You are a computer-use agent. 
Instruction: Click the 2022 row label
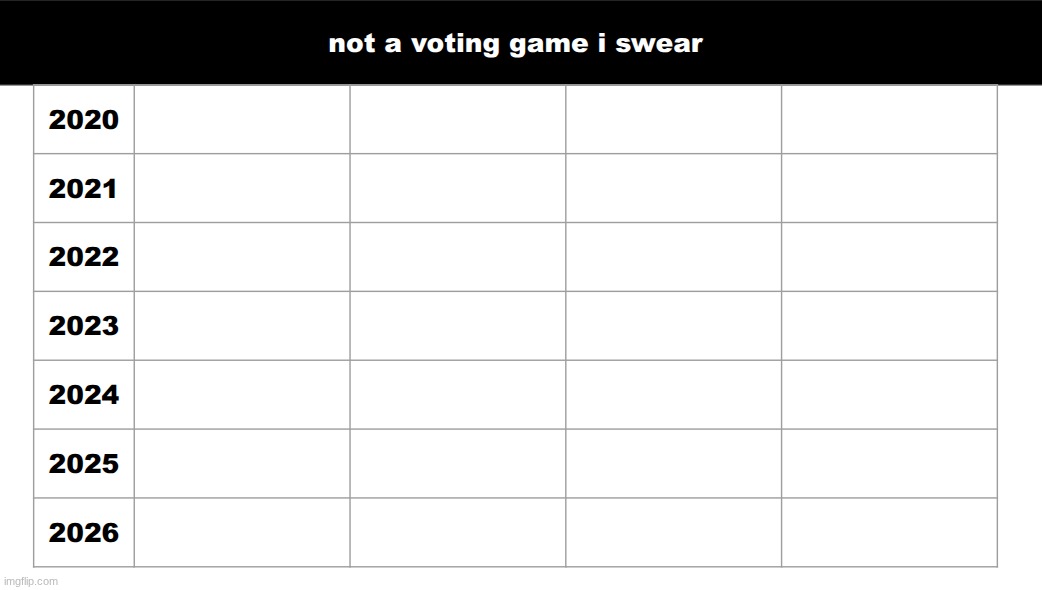click(x=84, y=257)
